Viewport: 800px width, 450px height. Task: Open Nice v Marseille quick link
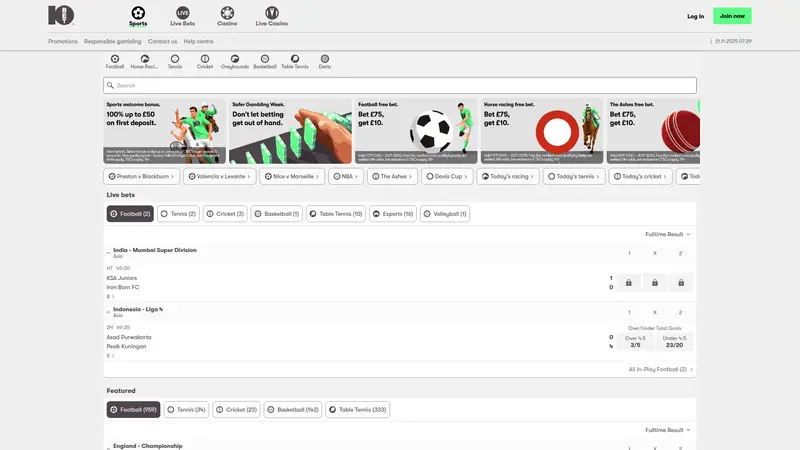click(x=292, y=177)
